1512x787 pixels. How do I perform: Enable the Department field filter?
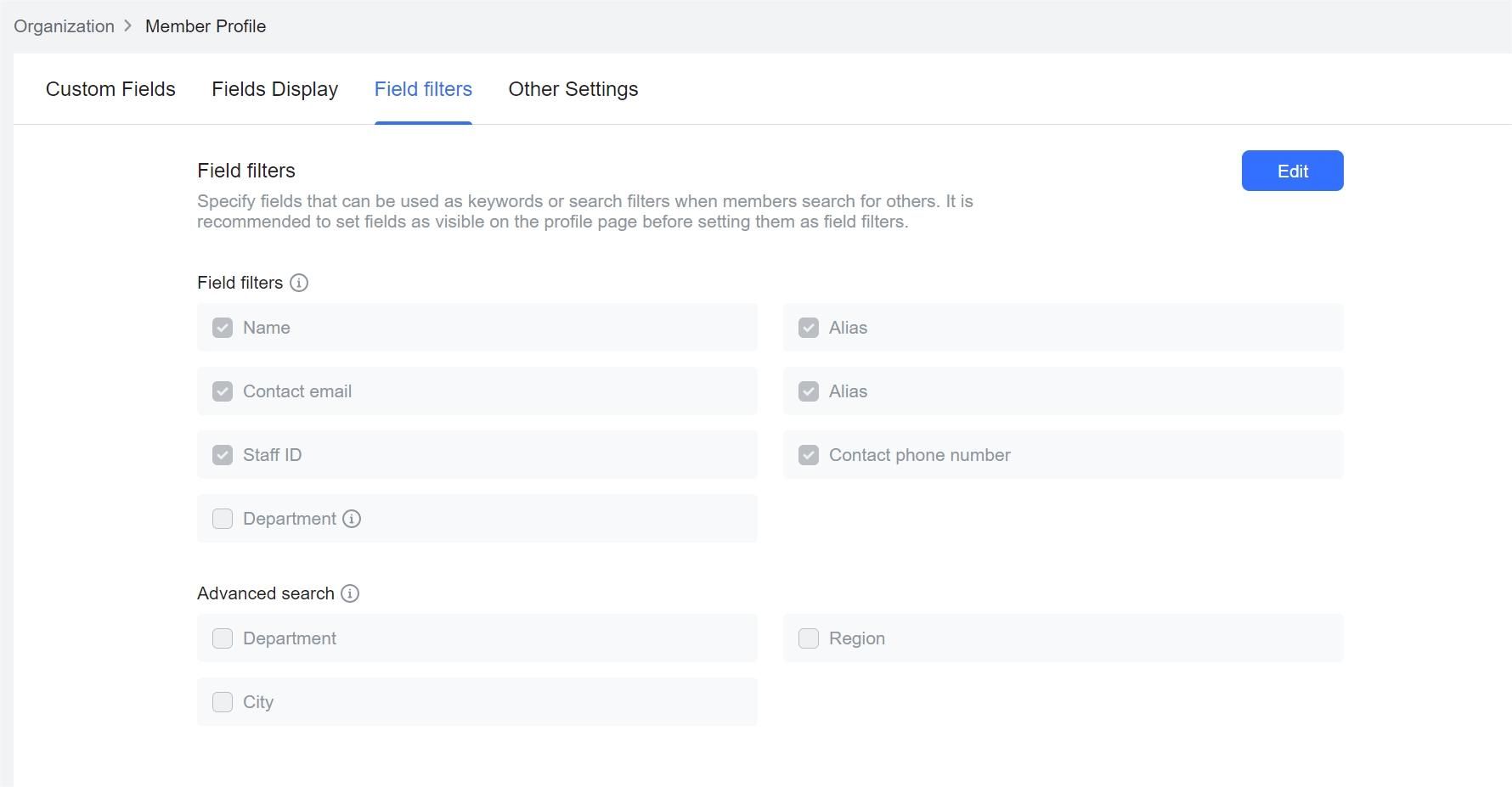point(222,518)
